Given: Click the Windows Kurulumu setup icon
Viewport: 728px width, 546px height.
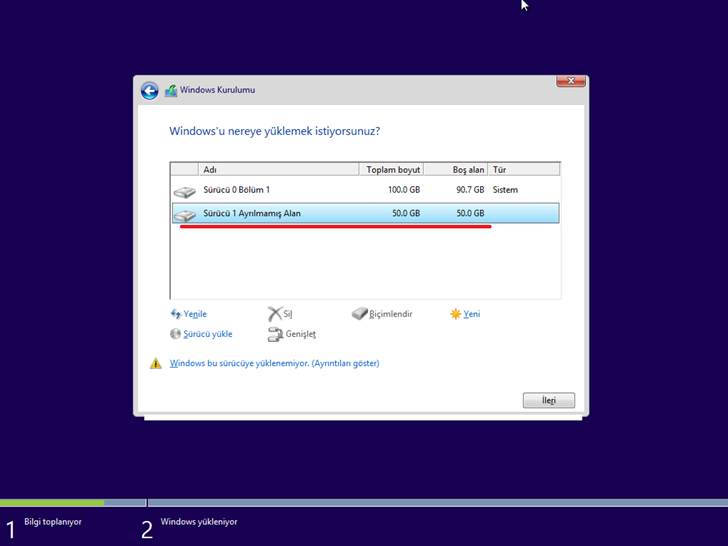Looking at the screenshot, I should [171, 91].
